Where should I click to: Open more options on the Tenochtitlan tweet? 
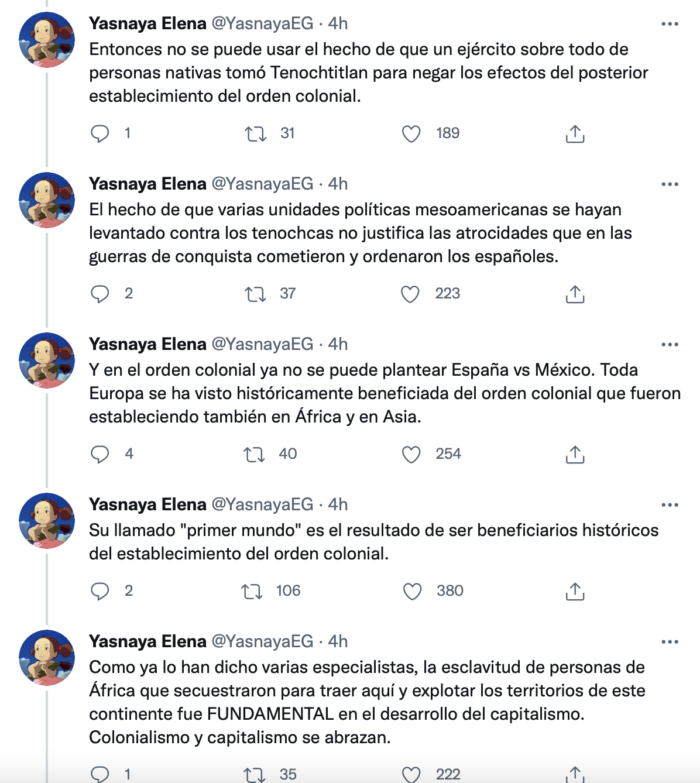click(670, 23)
